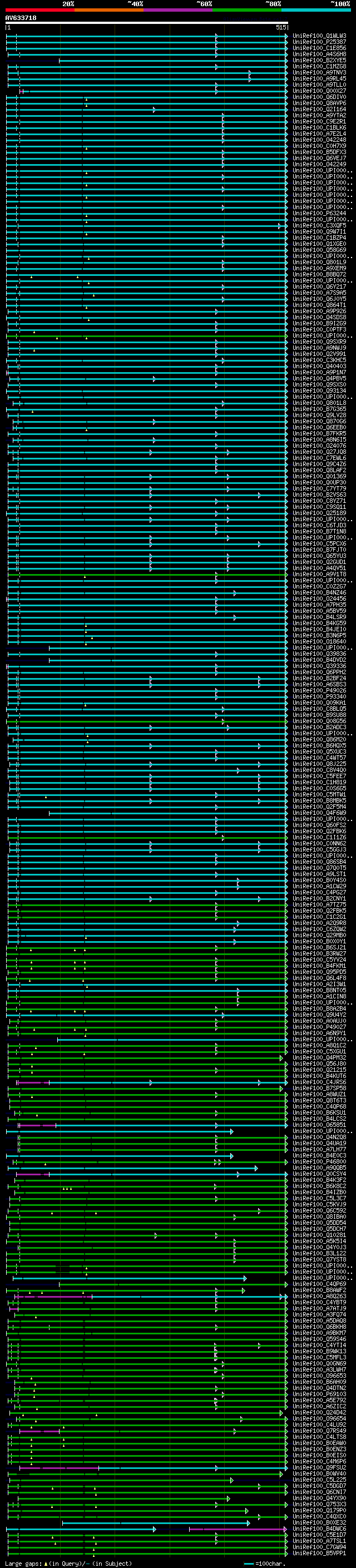The width and height of the screenshot is (356, 1568).
Task: Select hit label UniRef100_C4YTI4
Action: tap(319, 1345)
